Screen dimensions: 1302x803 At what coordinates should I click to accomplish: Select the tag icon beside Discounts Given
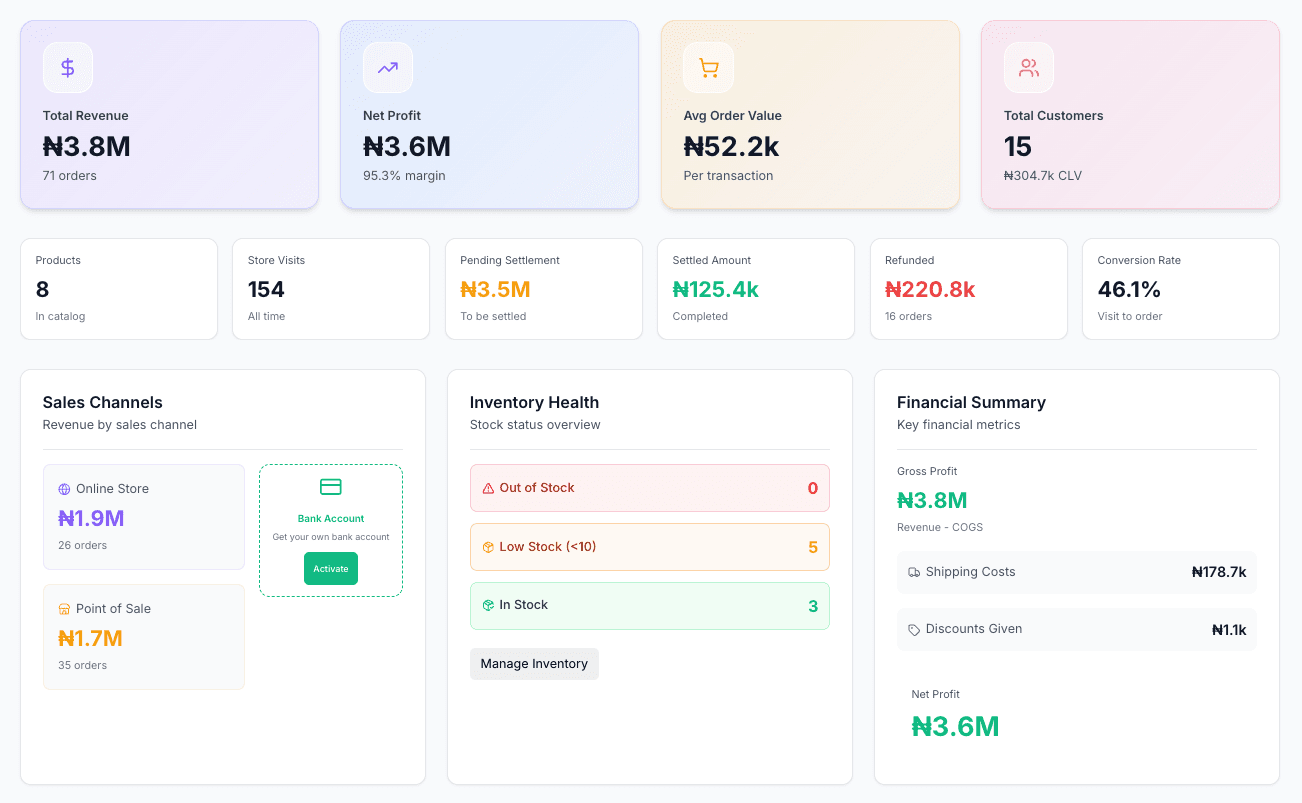point(913,629)
